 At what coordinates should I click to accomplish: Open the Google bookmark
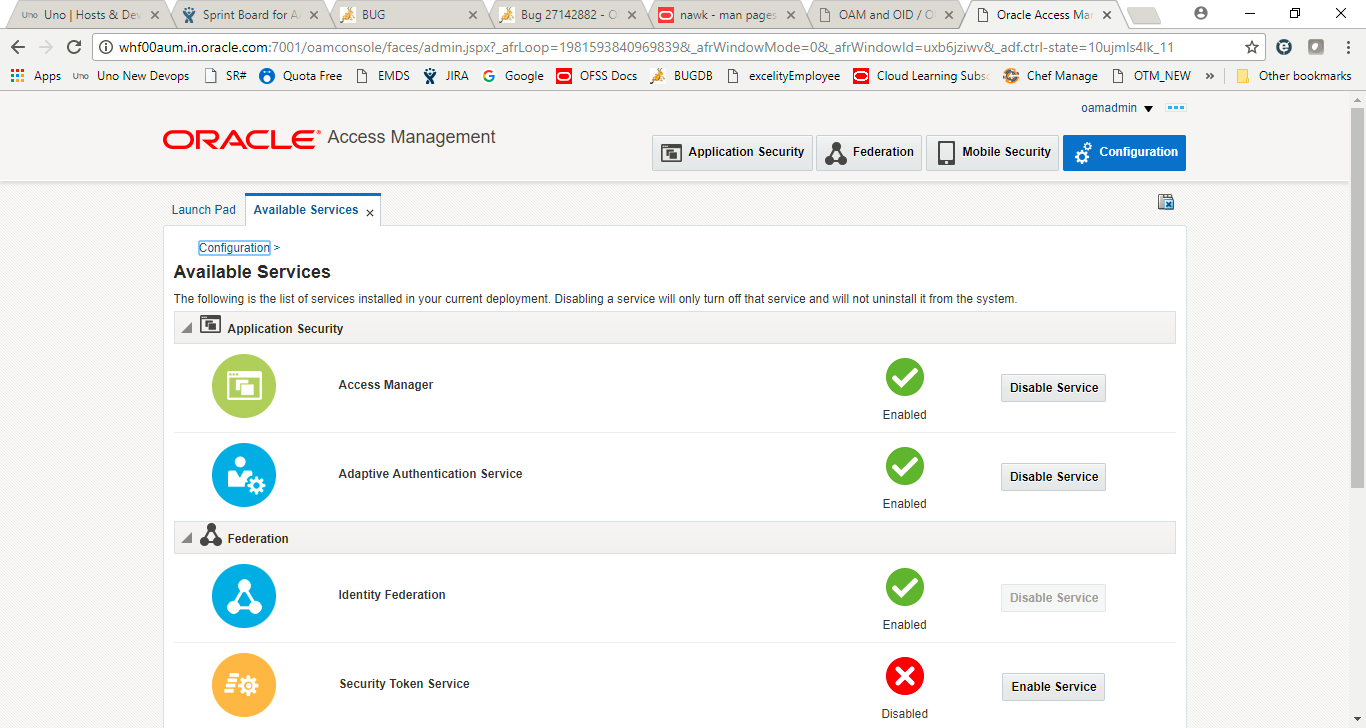coord(512,76)
